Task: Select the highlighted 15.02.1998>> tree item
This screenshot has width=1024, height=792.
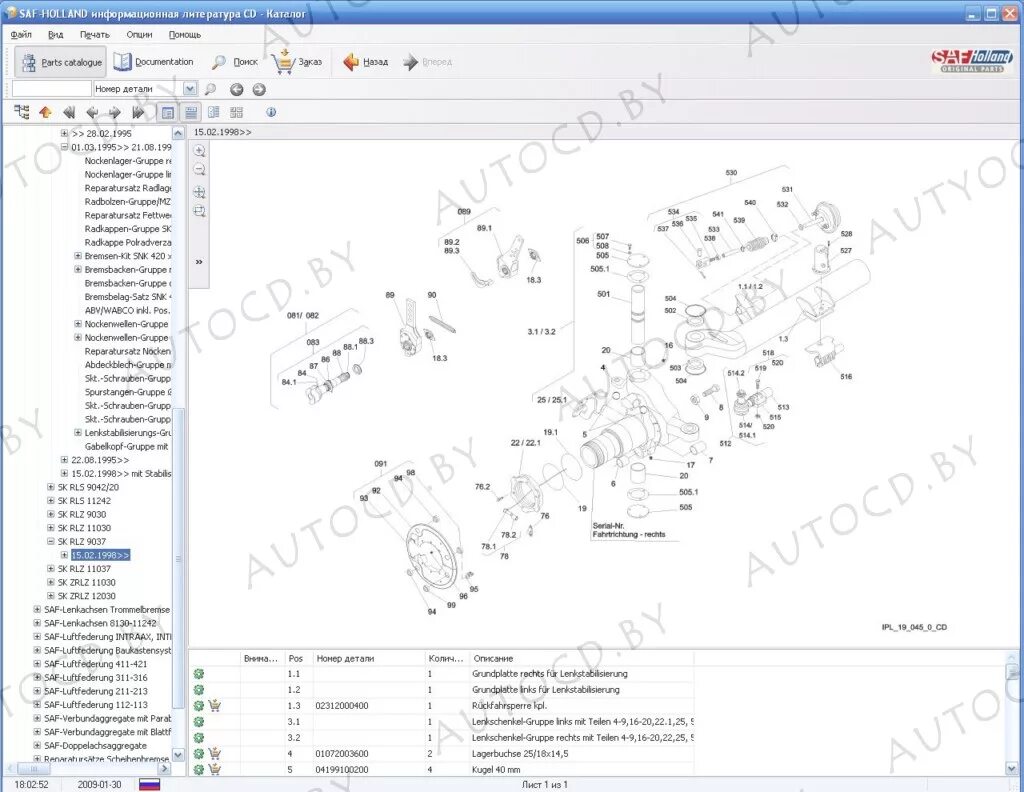Action: [x=101, y=555]
